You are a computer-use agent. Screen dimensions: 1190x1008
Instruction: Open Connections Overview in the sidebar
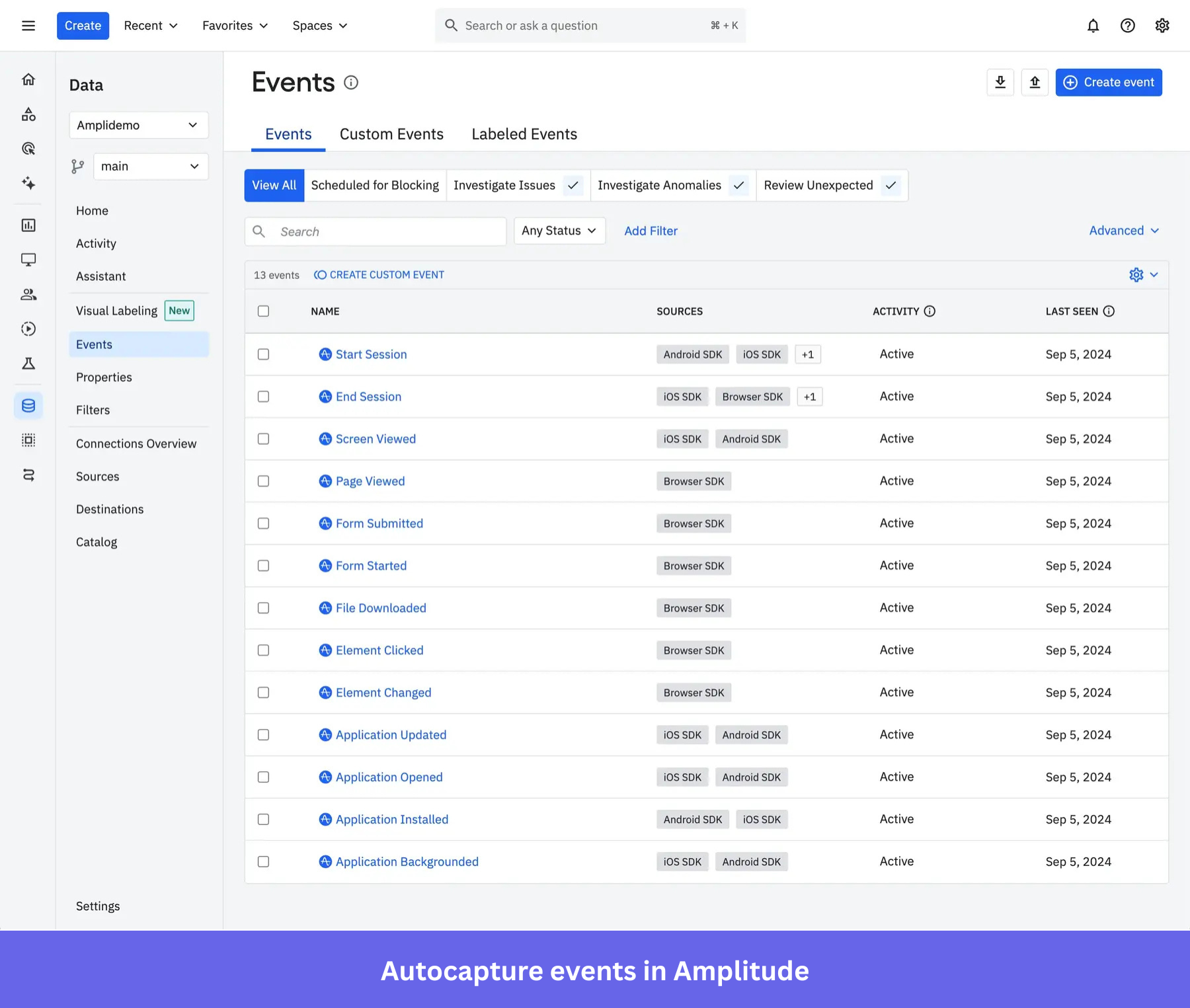click(x=136, y=444)
